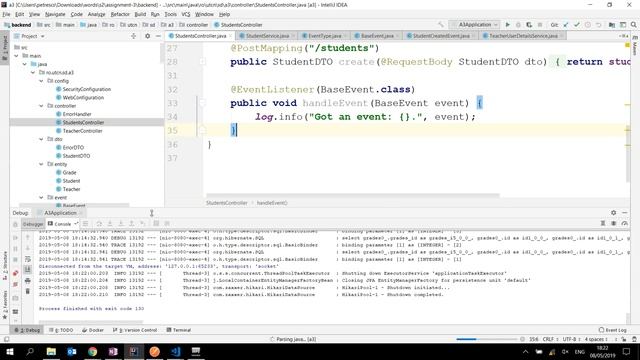Viewport: 640px width, 360px height.
Task: Show Git history clock icon
Action: (588, 25)
